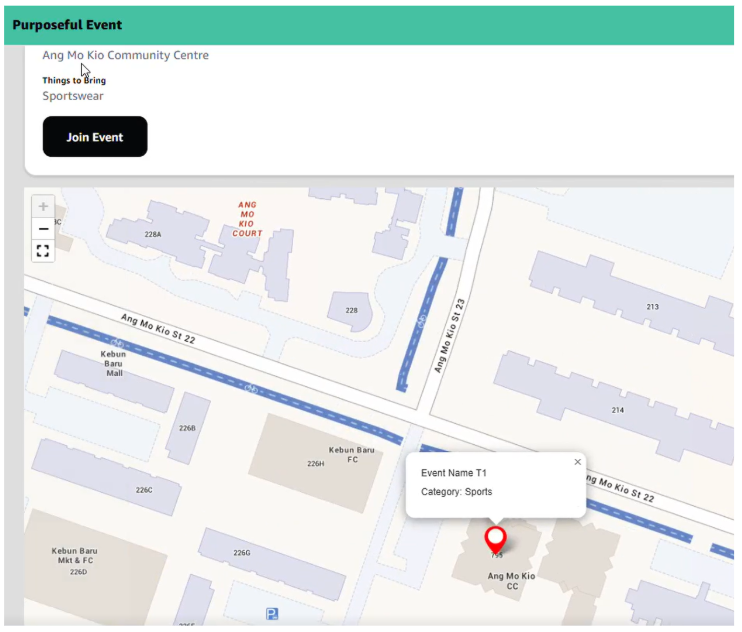742x632 pixels.
Task: Click the red location pin marker
Action: point(495,539)
